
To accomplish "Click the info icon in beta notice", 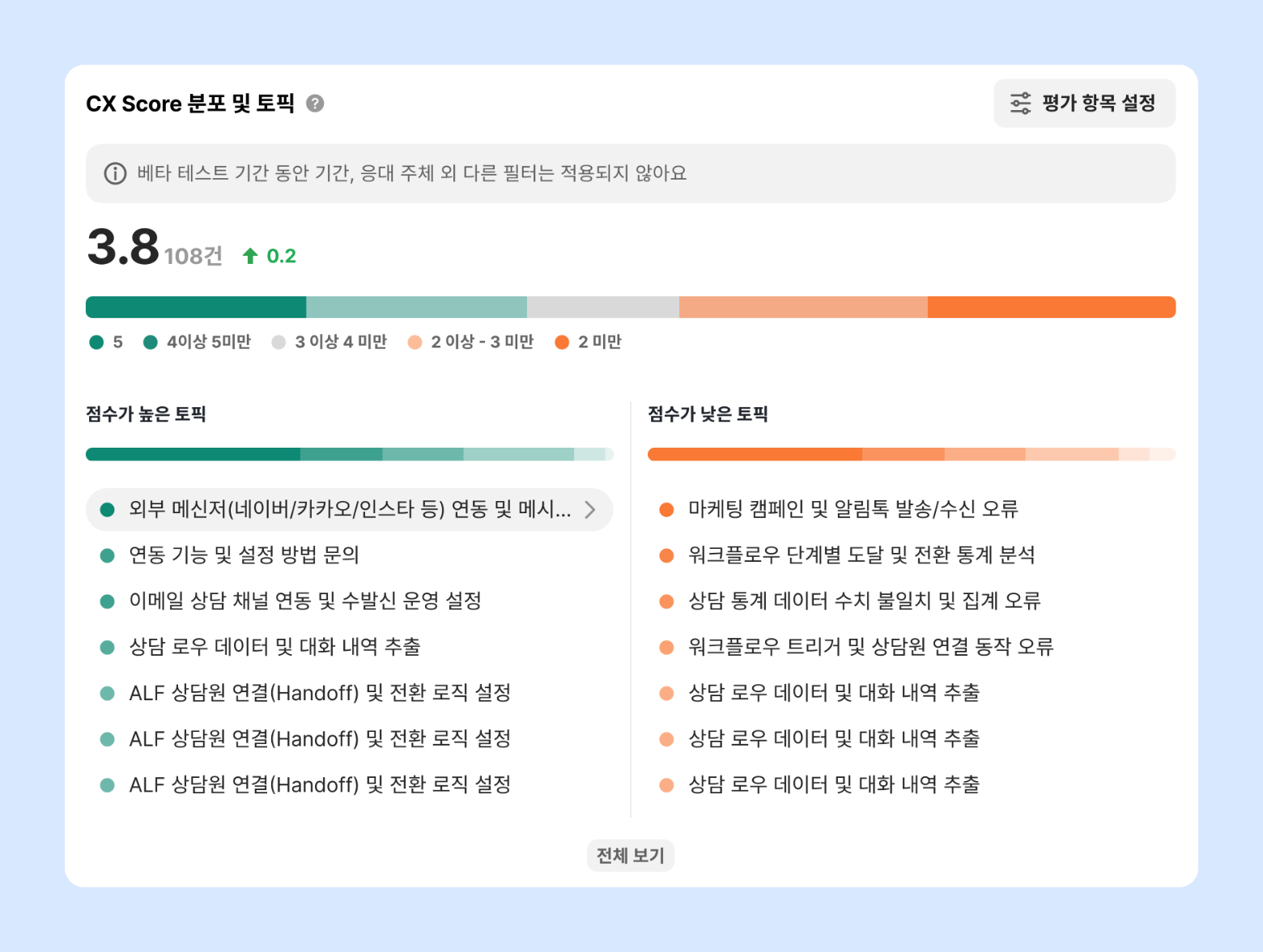I will [115, 173].
